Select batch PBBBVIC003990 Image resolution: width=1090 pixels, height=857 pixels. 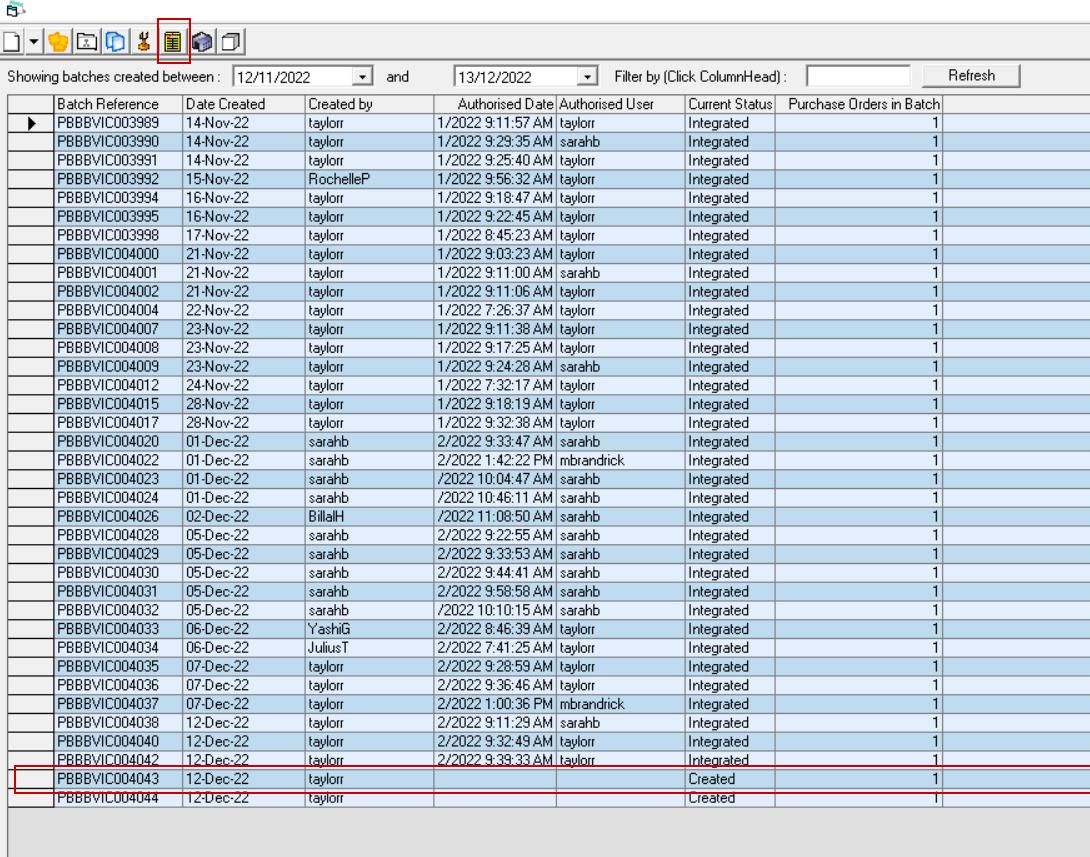tap(118, 142)
